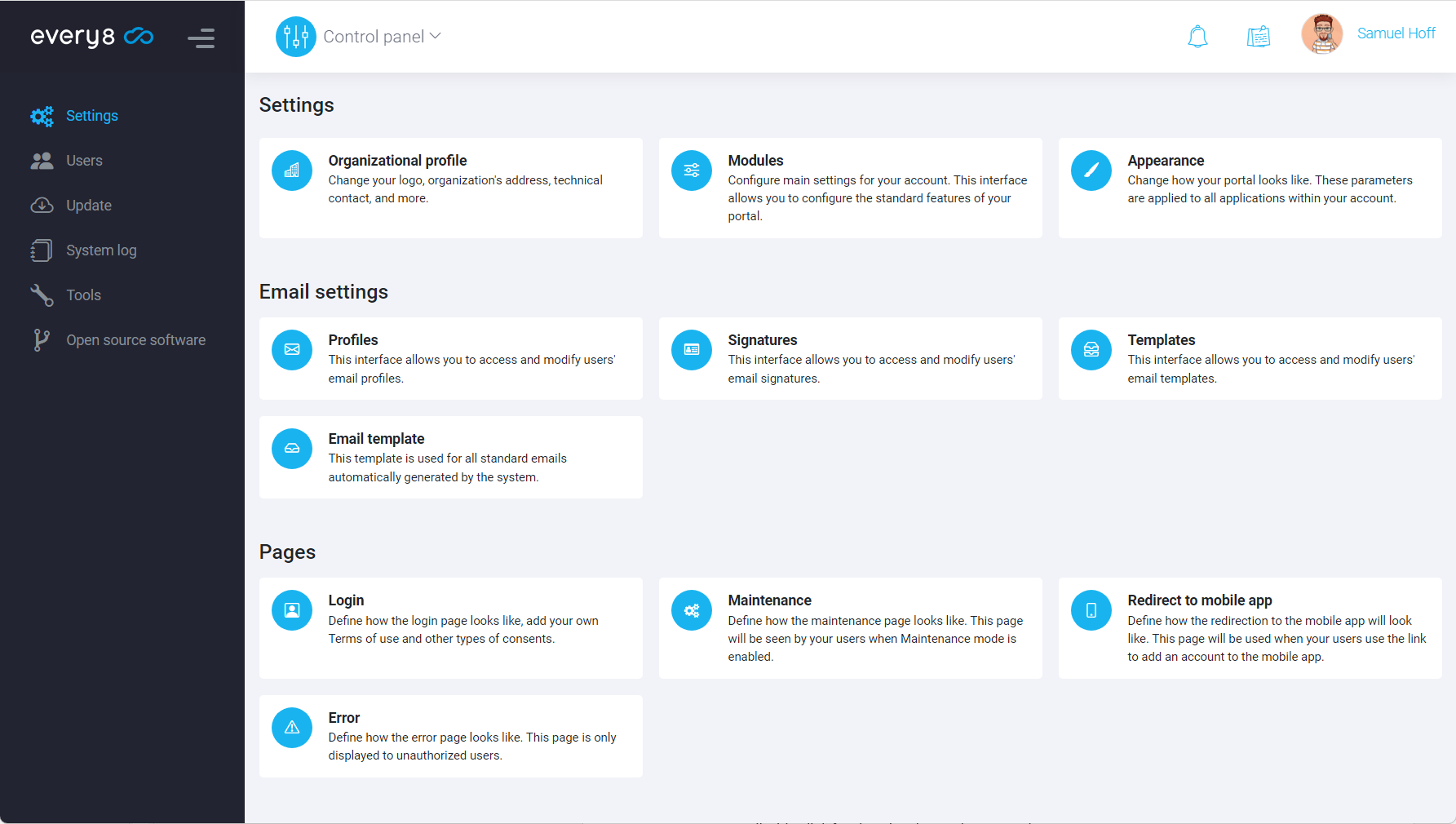This screenshot has width=1456, height=824.
Task: Collapse the sidebar with hamburger toggle
Action: [201, 38]
